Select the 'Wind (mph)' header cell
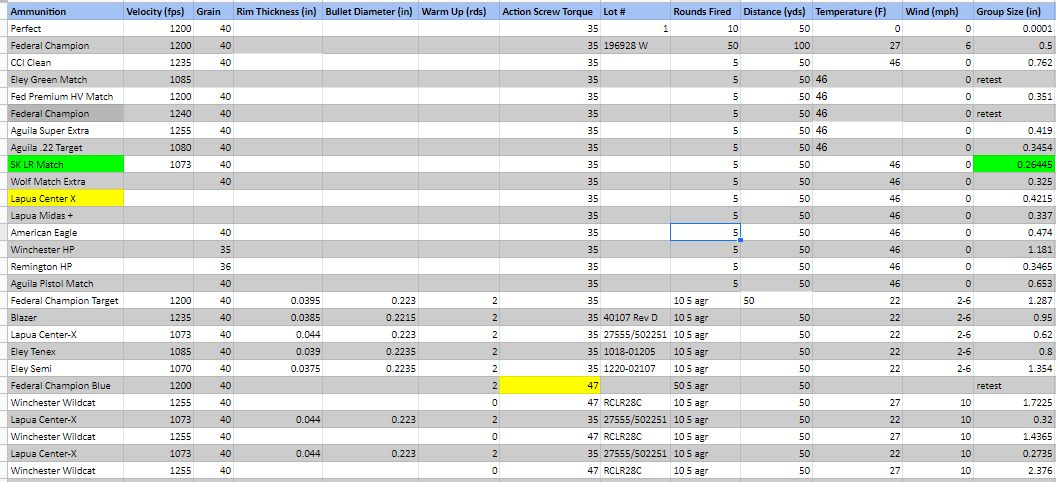The width and height of the screenshot is (1056, 482). coord(938,12)
